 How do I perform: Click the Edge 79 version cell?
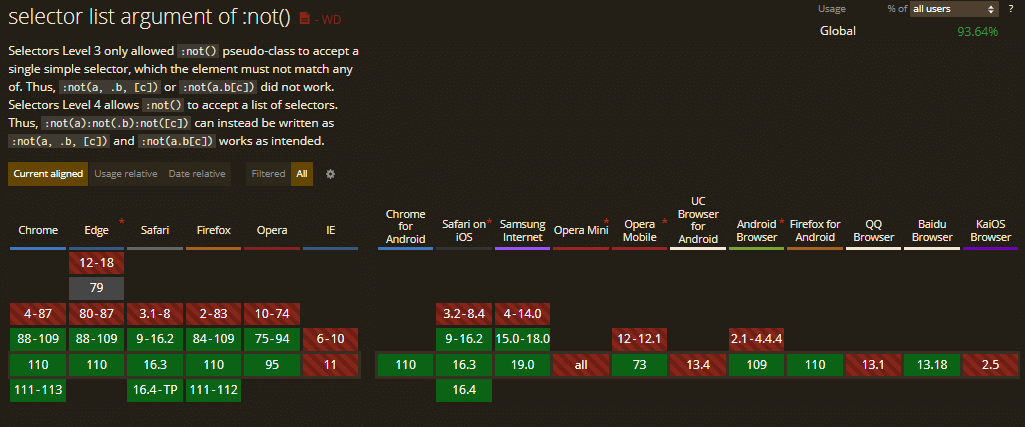[97, 289]
